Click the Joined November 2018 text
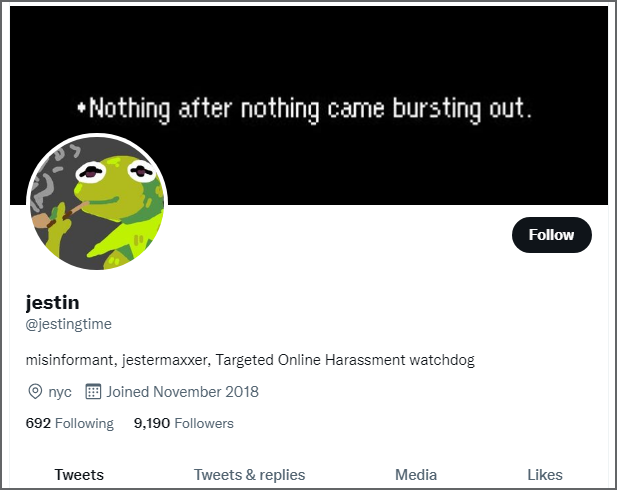 (x=183, y=392)
